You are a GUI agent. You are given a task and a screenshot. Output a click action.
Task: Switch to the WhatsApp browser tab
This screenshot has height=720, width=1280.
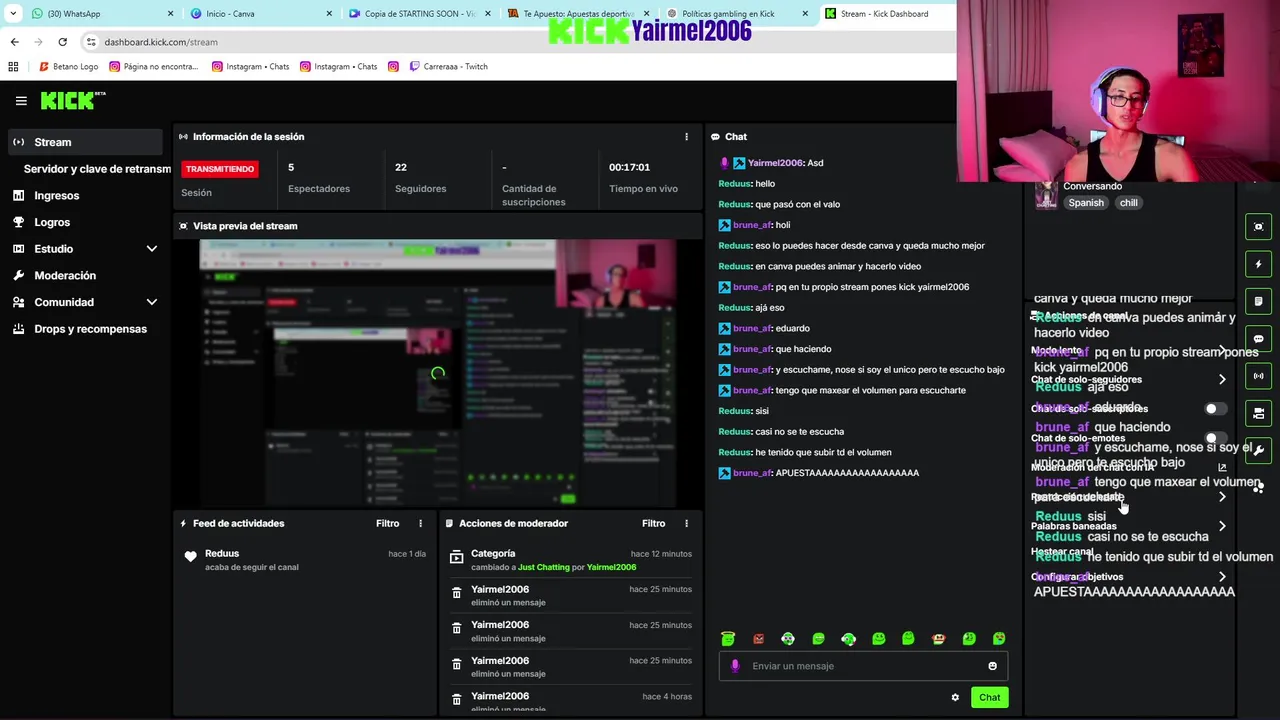coord(100,14)
